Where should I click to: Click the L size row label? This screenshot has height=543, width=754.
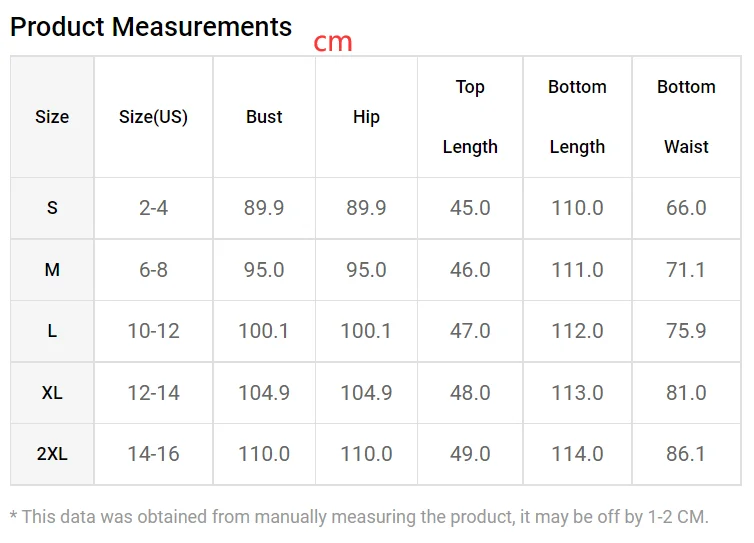[x=52, y=331]
